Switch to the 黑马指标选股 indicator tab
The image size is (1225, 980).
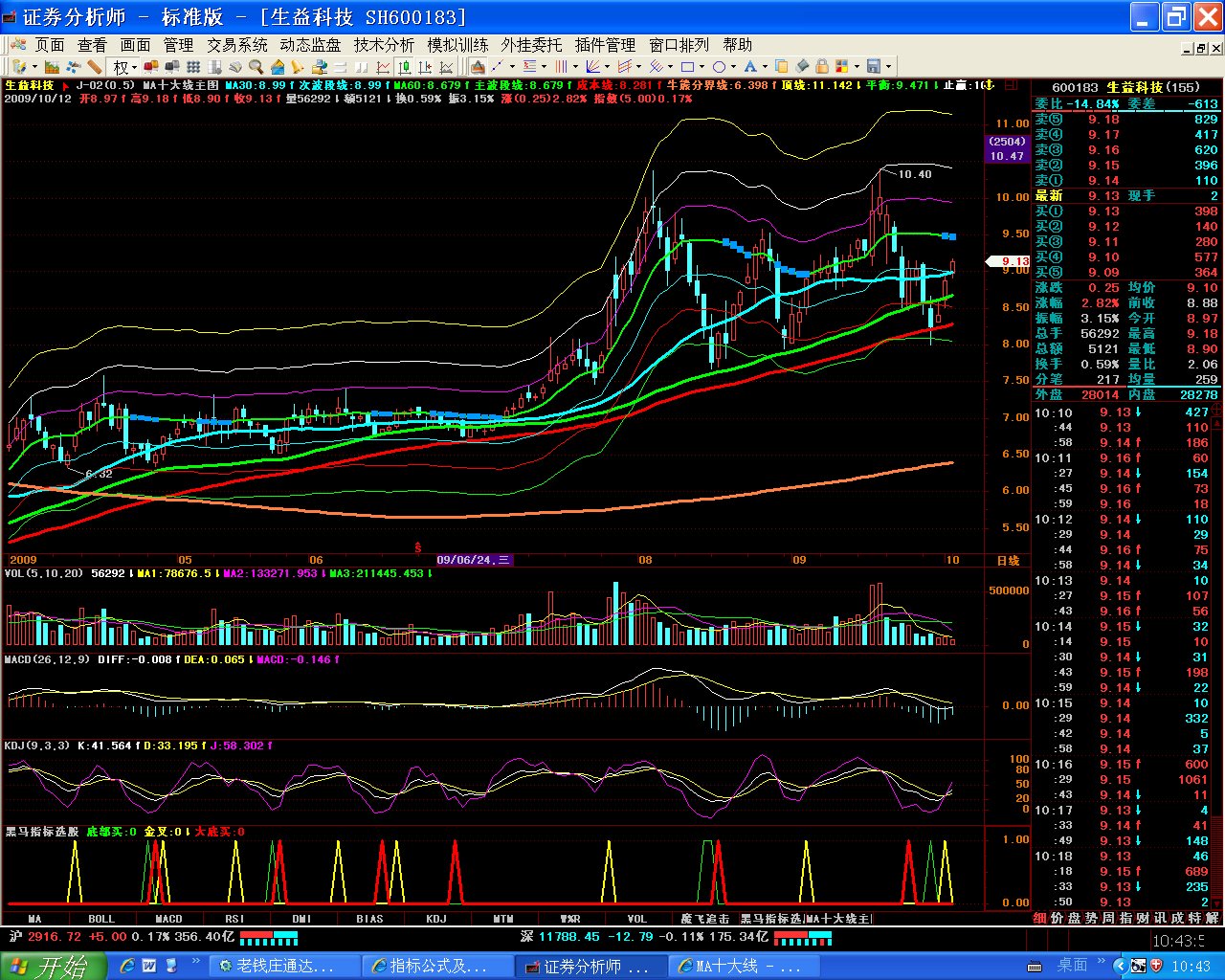(771, 919)
